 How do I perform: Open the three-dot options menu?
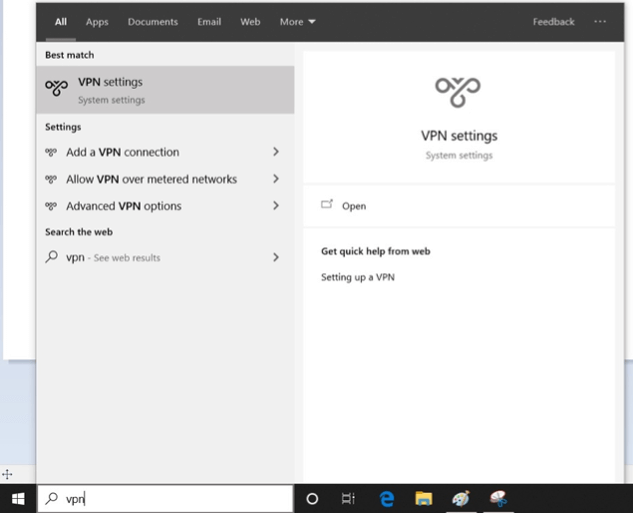(x=600, y=21)
